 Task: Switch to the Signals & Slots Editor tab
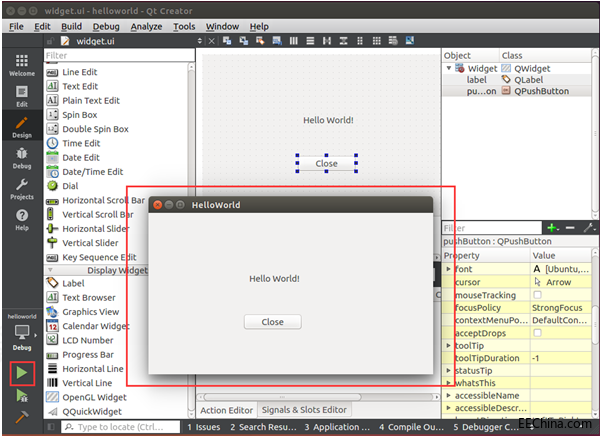(x=304, y=410)
